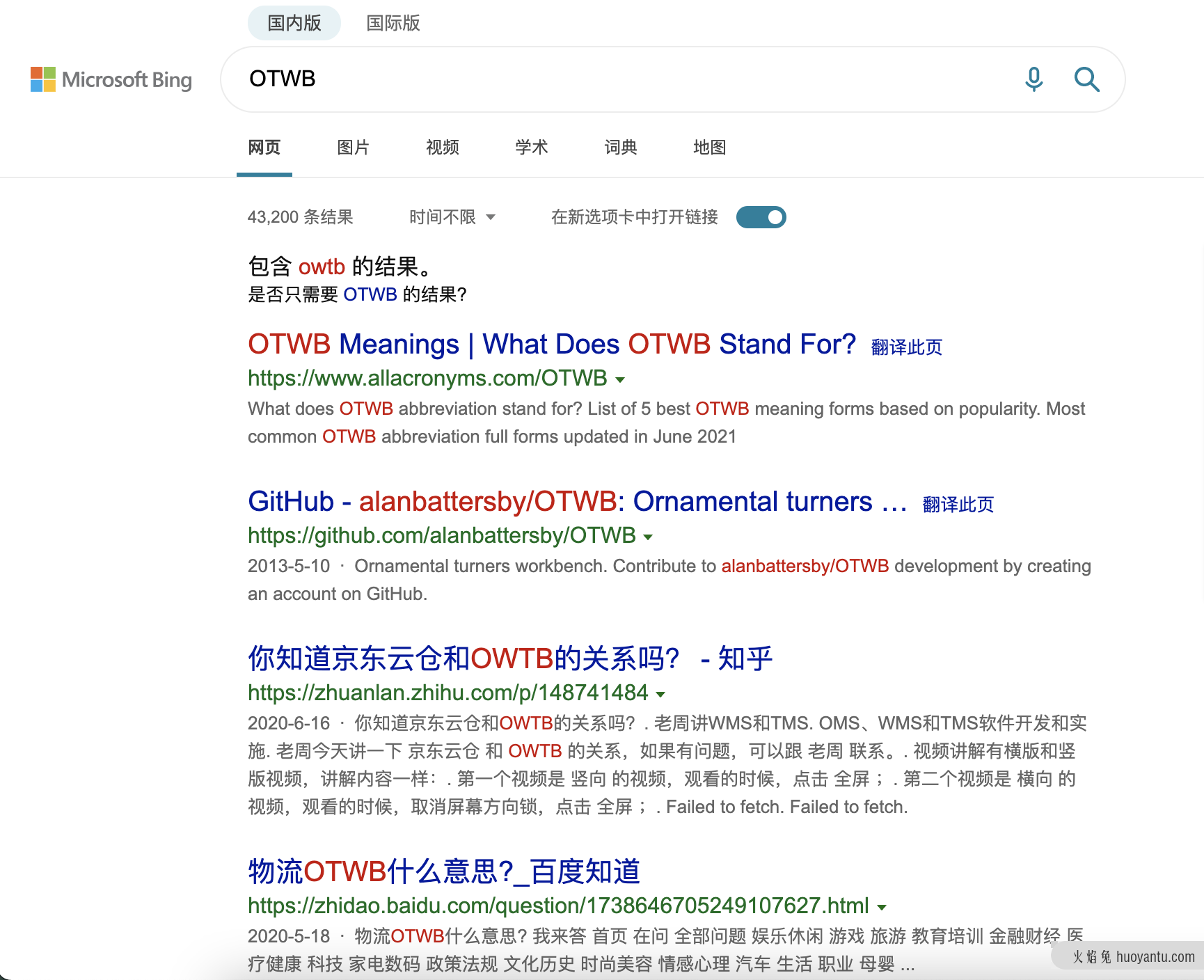Select the 视频 tab
Viewport: 1204px width, 980px height.
(443, 148)
